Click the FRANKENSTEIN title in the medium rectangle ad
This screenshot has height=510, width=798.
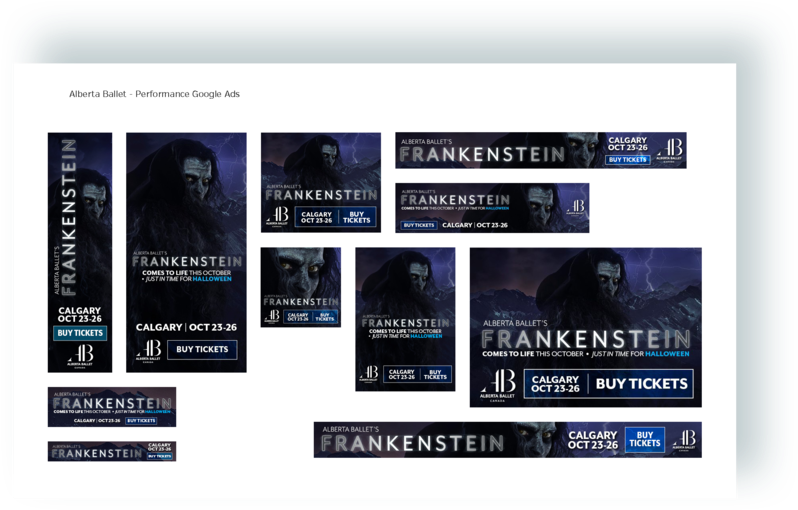[321, 195]
